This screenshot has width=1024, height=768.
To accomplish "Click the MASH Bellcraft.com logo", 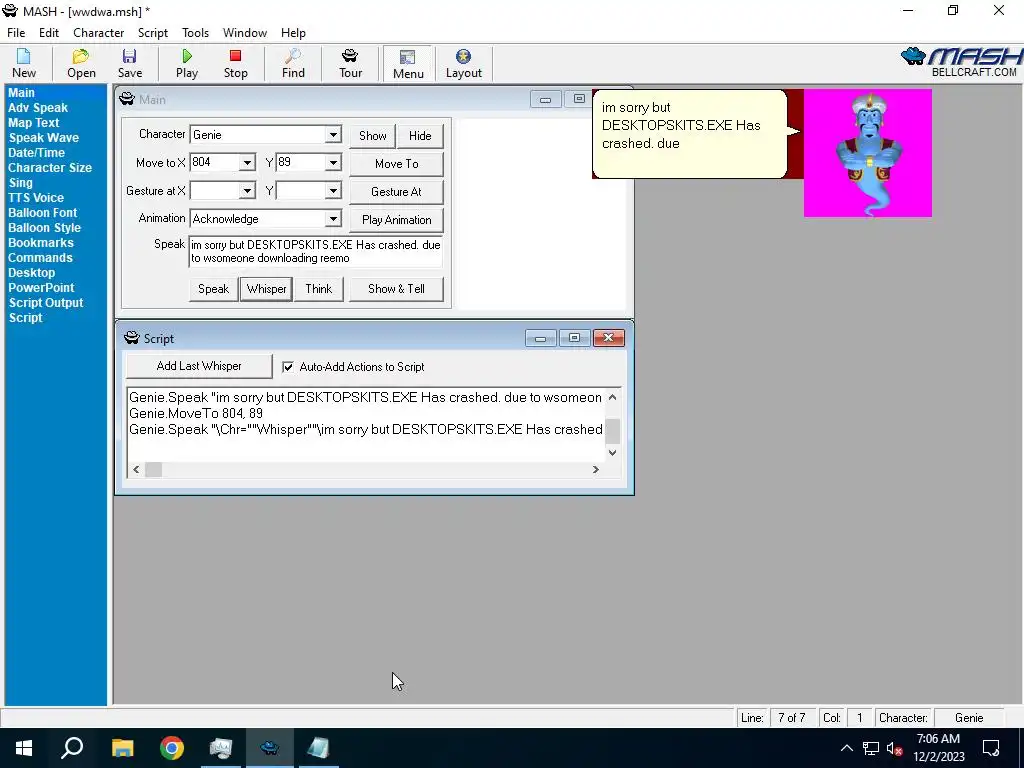I will point(961,62).
